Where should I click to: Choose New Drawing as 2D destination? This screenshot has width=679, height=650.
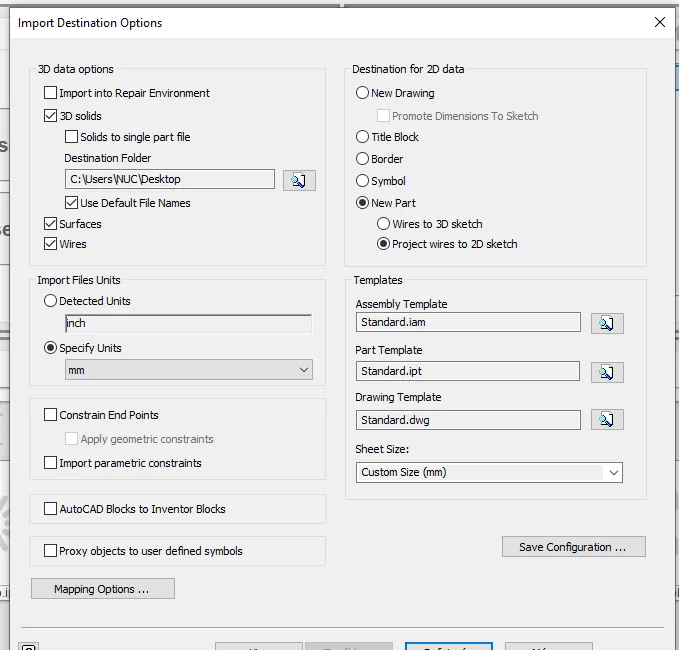(x=363, y=93)
